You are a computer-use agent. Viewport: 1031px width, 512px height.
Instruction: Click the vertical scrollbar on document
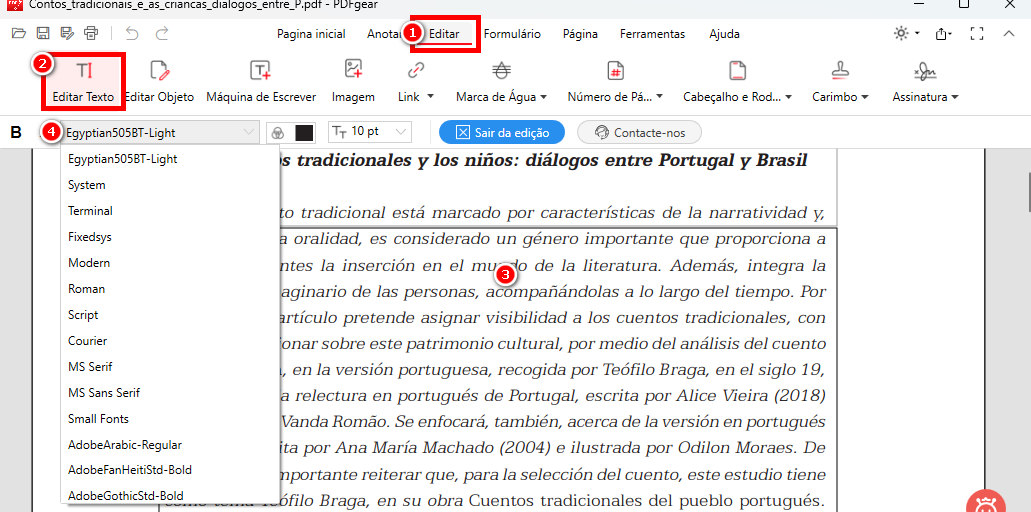coord(1029,193)
